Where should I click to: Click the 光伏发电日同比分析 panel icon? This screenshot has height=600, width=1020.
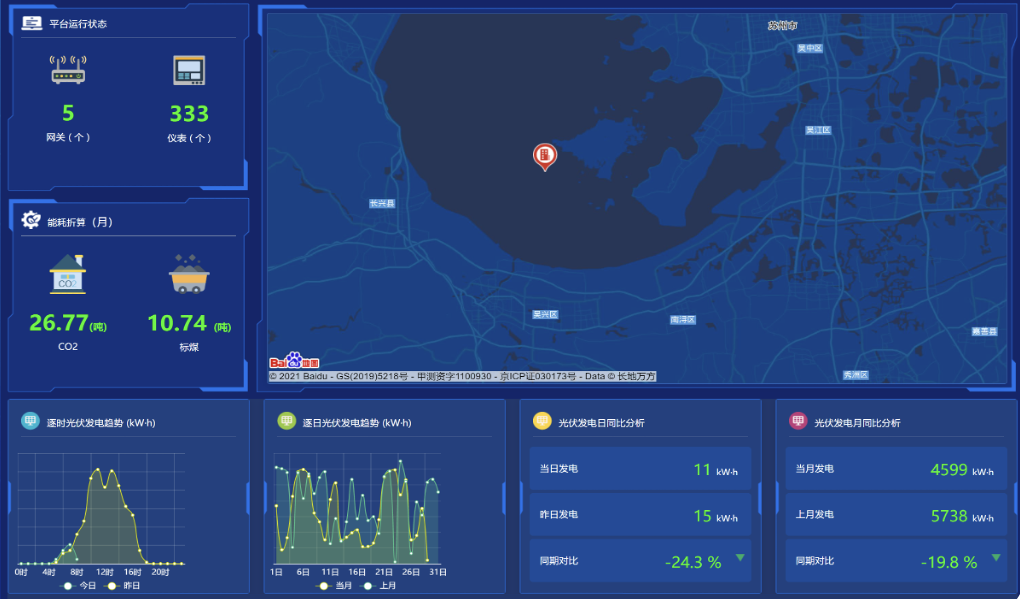coord(542,422)
